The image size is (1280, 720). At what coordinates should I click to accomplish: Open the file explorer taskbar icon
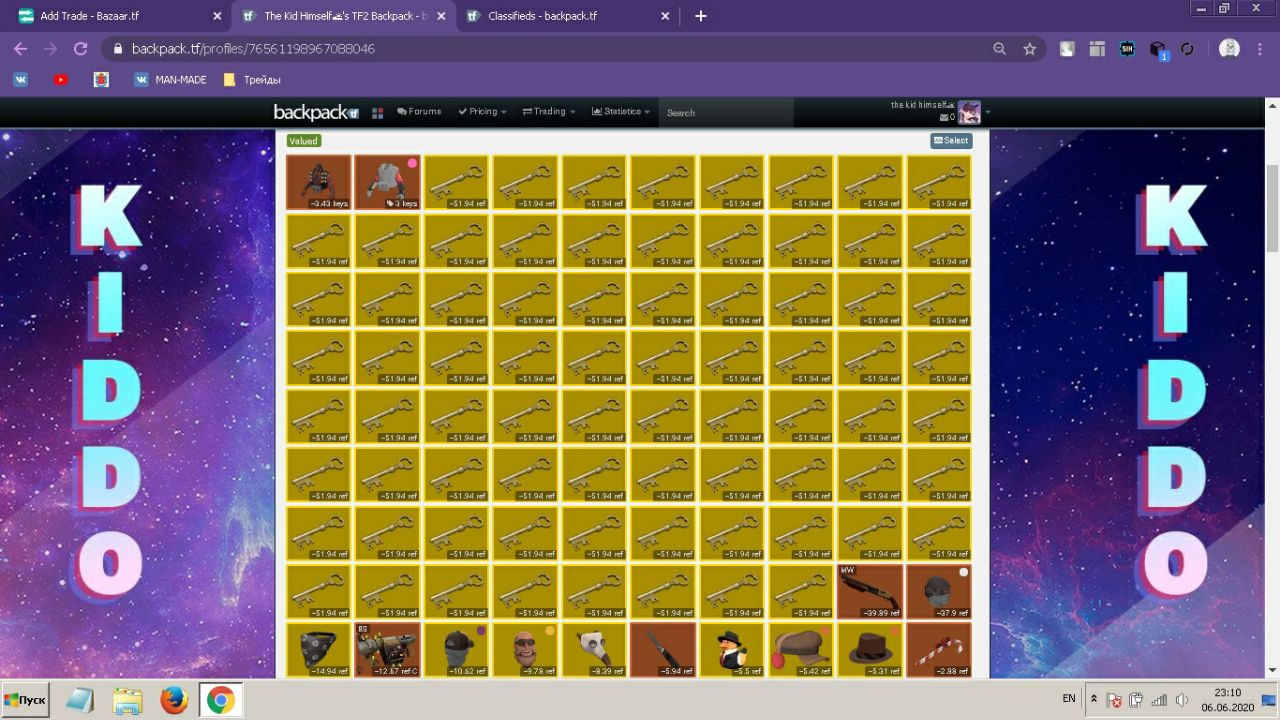[x=127, y=699]
